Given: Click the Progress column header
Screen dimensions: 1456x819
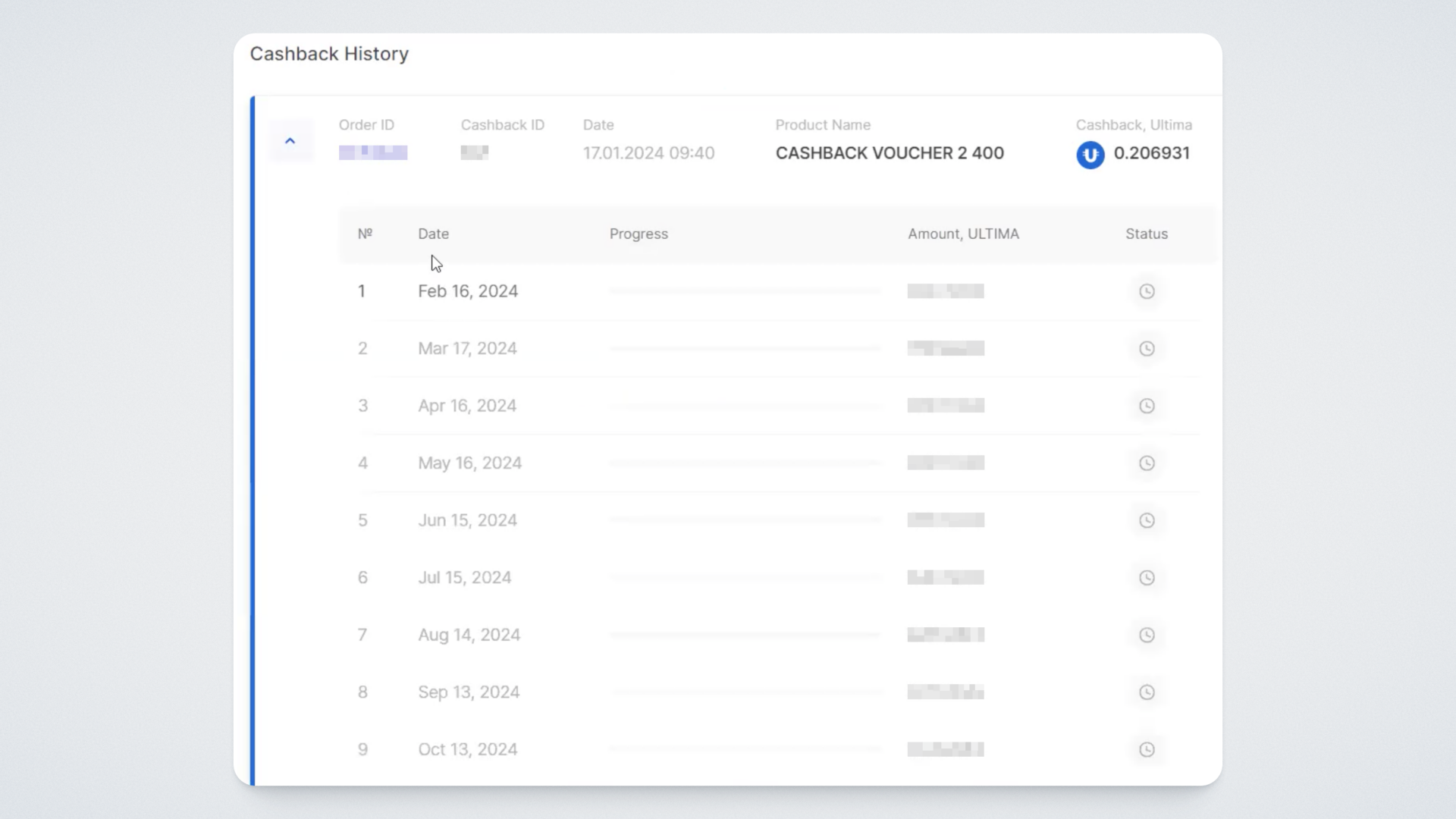Looking at the screenshot, I should coord(639,234).
